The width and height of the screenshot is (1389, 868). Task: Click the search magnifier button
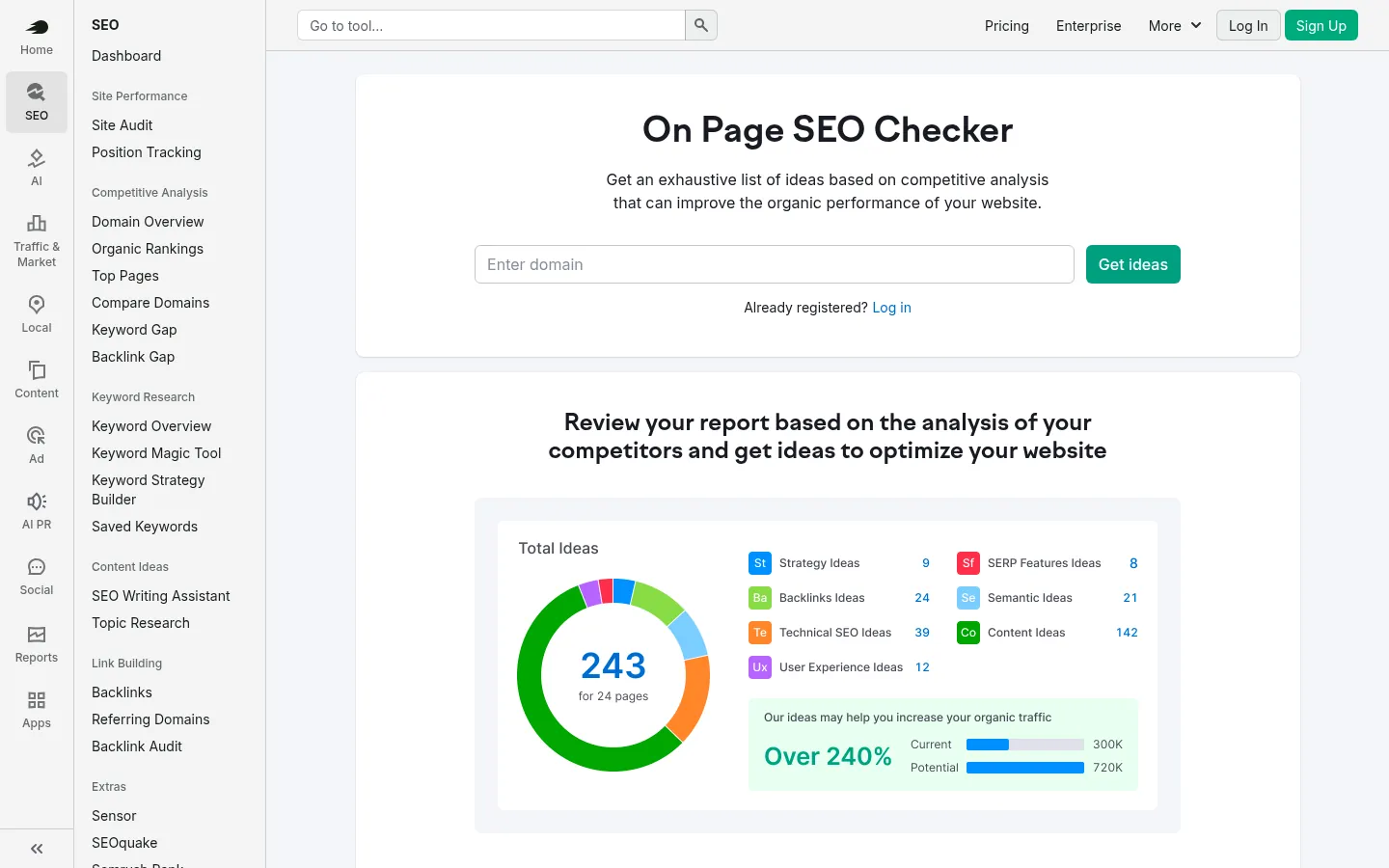701,25
